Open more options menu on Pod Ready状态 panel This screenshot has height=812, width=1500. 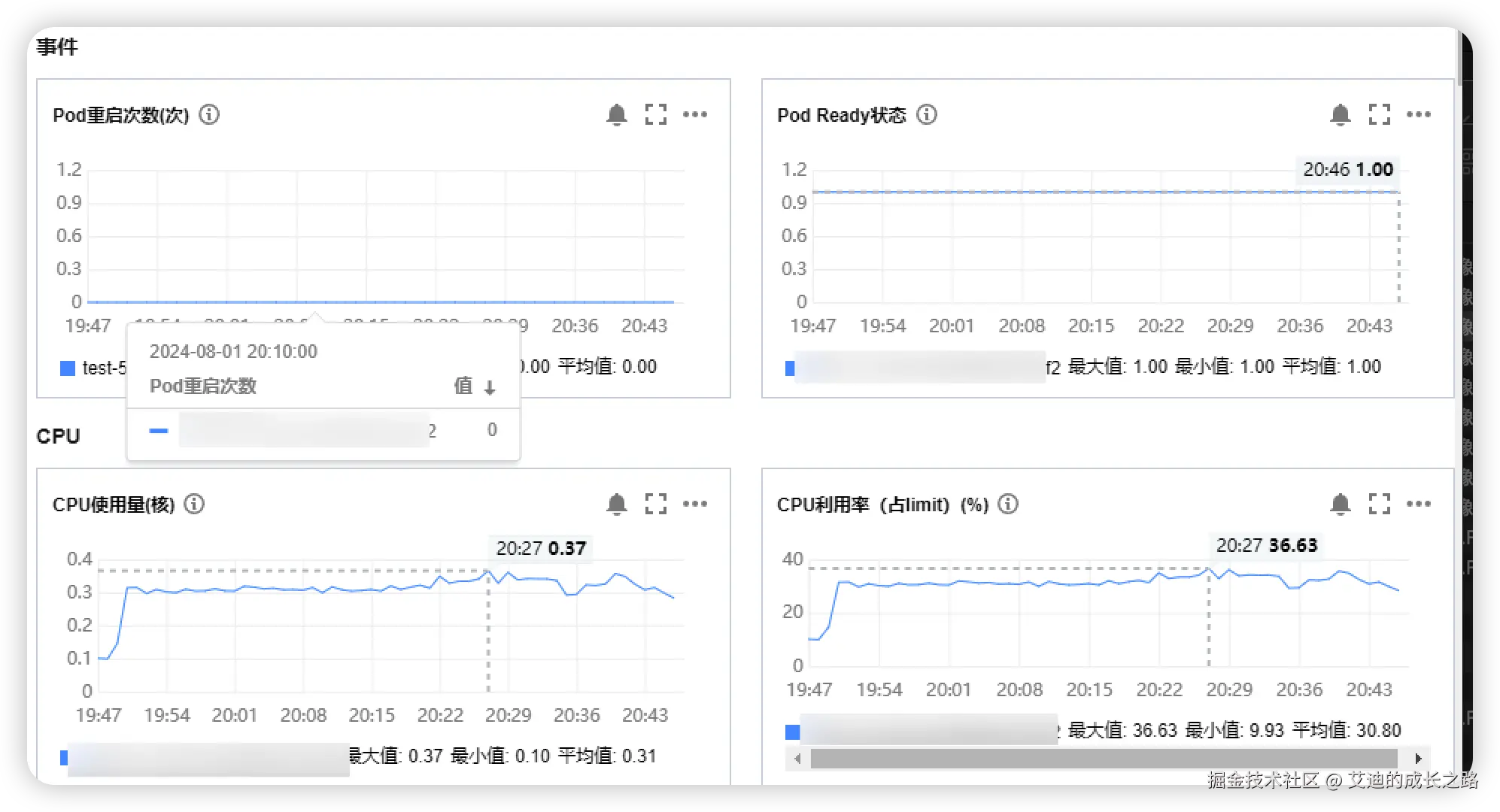(x=1418, y=115)
